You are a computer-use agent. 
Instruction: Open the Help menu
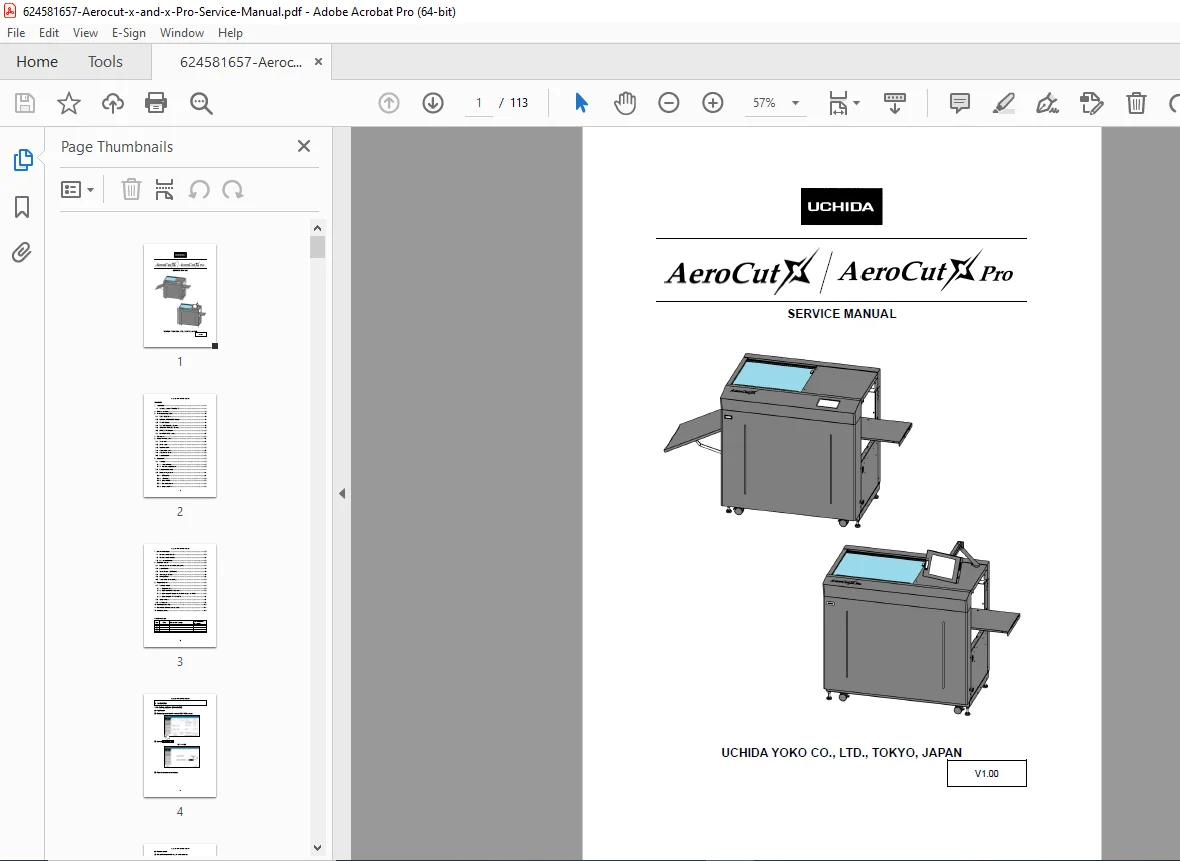[x=230, y=32]
